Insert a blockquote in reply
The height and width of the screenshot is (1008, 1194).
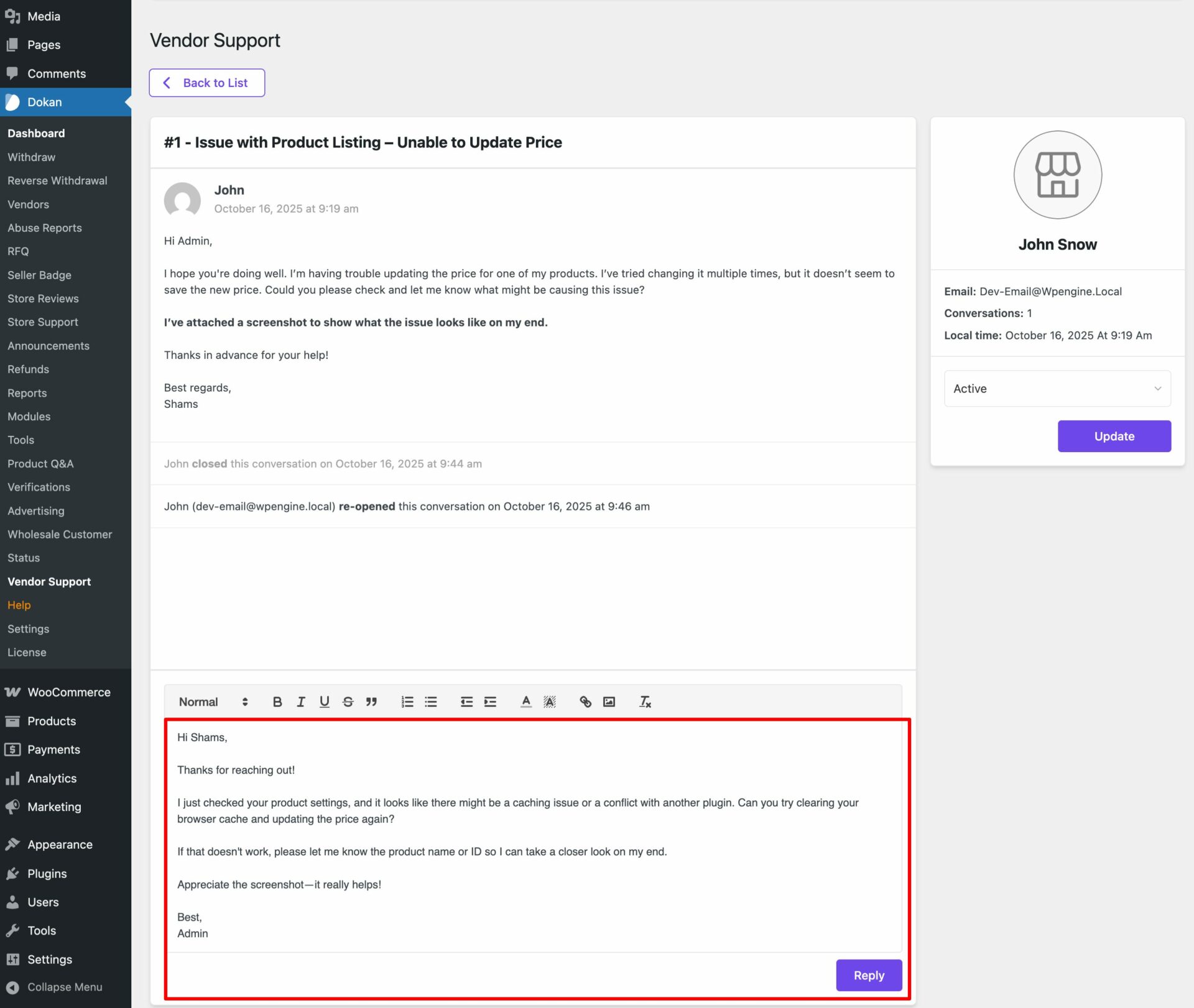point(371,701)
